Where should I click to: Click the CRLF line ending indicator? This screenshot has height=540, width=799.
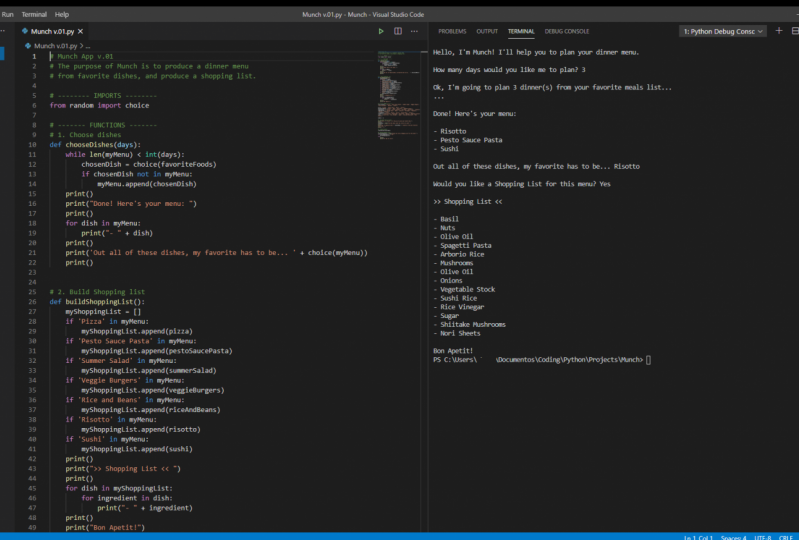(785, 537)
